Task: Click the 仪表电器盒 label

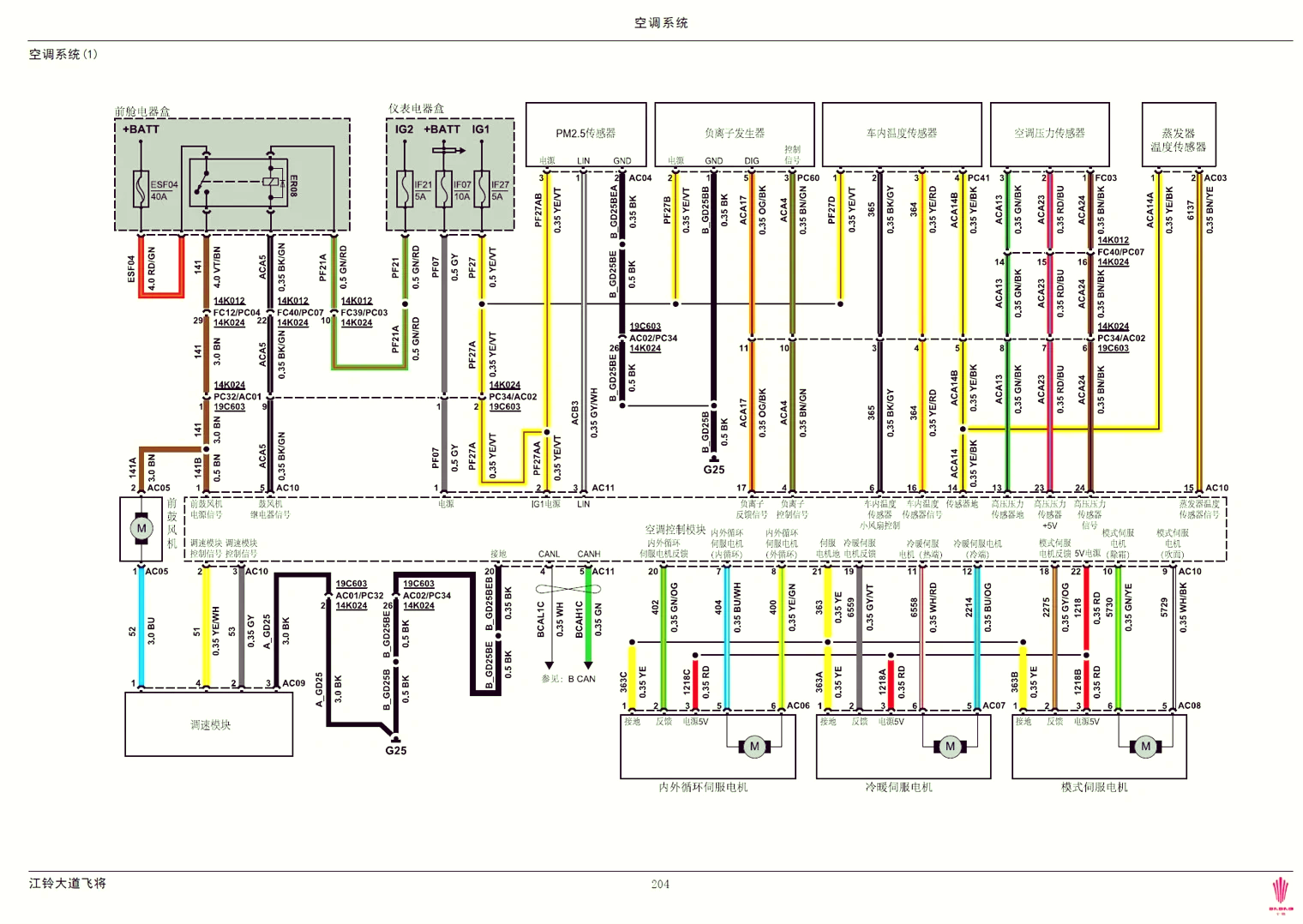Action: [x=417, y=108]
